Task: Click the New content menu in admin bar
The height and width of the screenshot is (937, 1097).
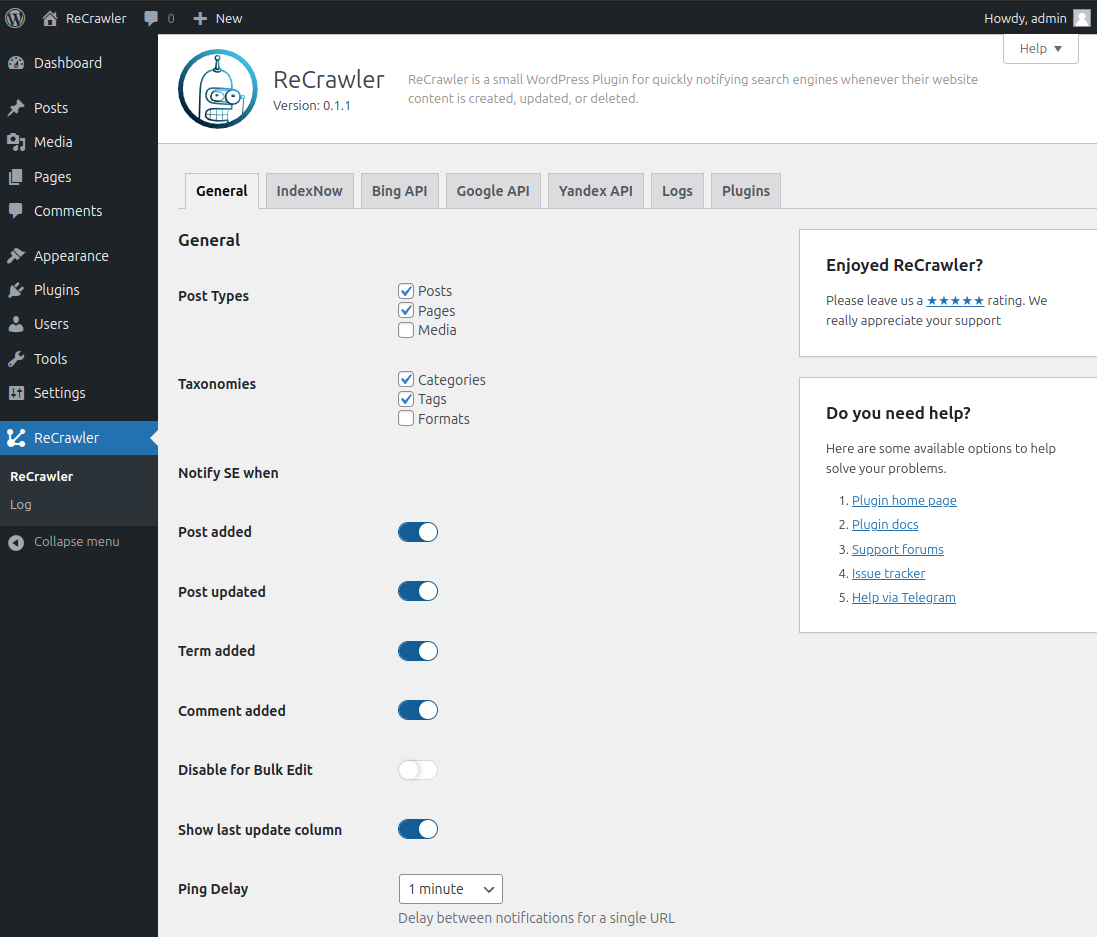Action: [x=218, y=18]
